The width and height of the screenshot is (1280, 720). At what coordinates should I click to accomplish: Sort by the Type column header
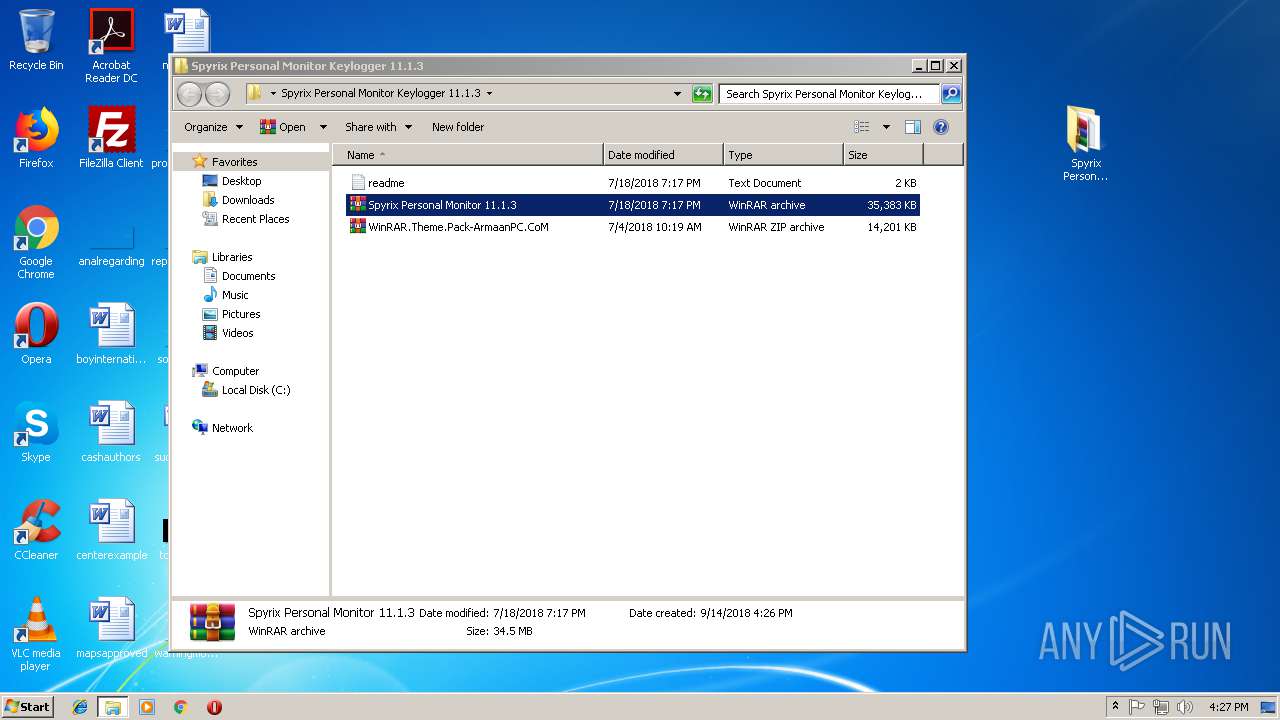coord(783,155)
